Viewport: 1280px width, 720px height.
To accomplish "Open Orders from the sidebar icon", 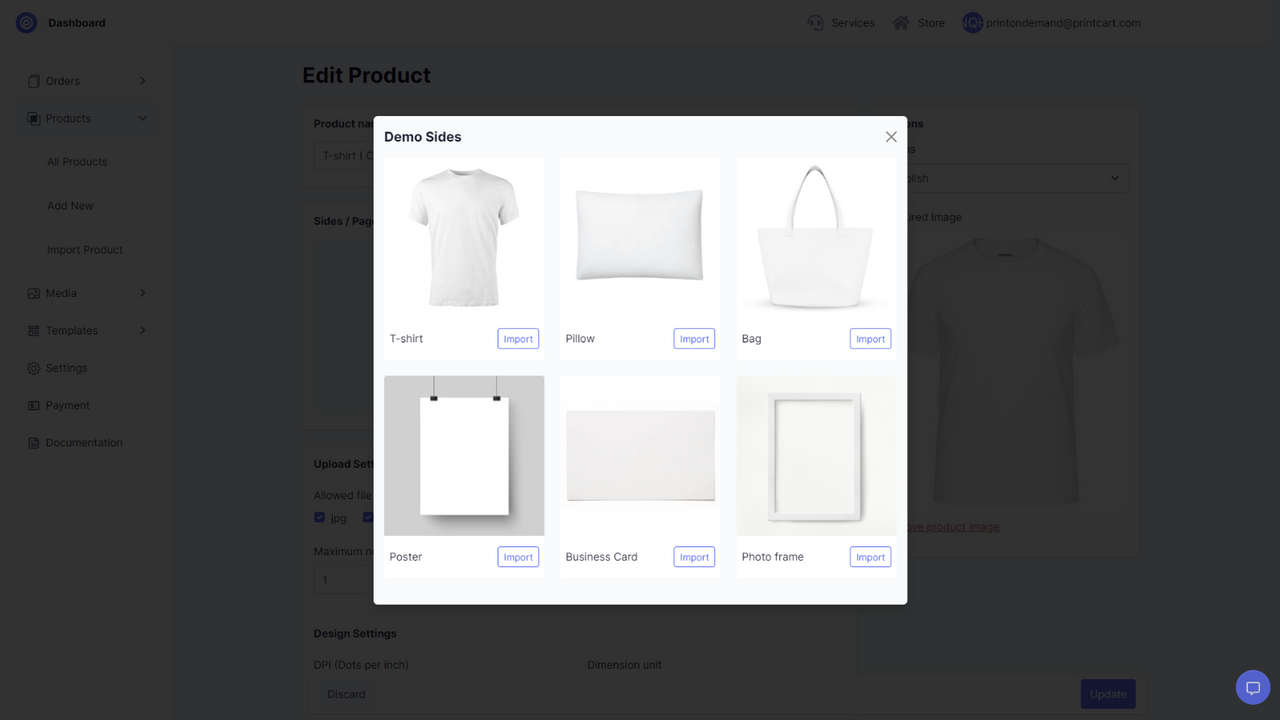I will pyautogui.click(x=33, y=80).
